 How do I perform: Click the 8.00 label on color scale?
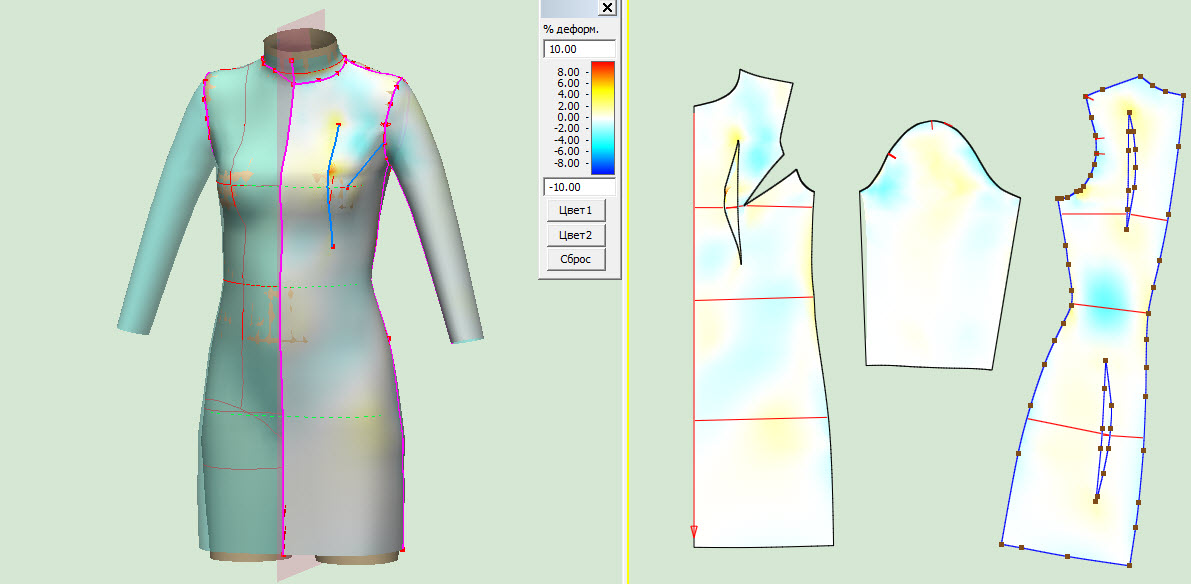click(x=568, y=71)
